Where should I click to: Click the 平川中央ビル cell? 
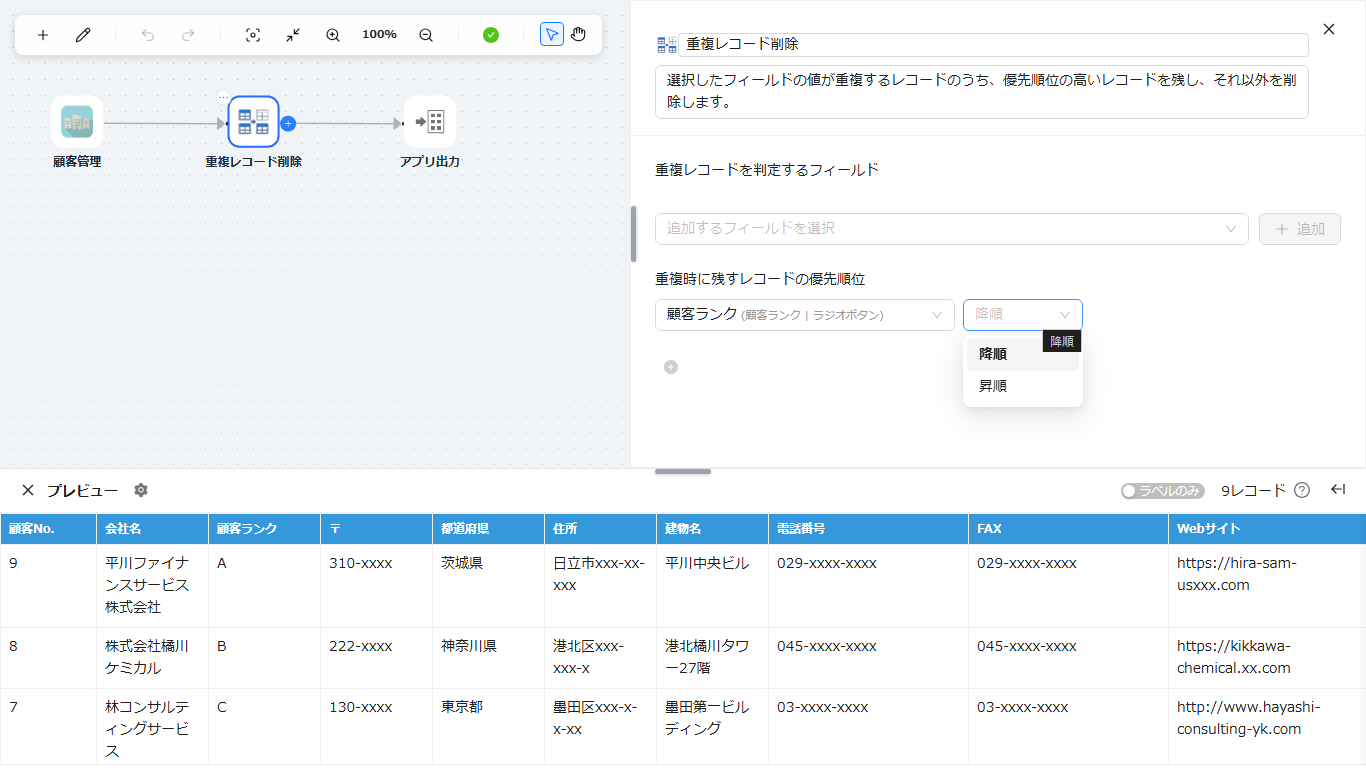click(x=712, y=585)
